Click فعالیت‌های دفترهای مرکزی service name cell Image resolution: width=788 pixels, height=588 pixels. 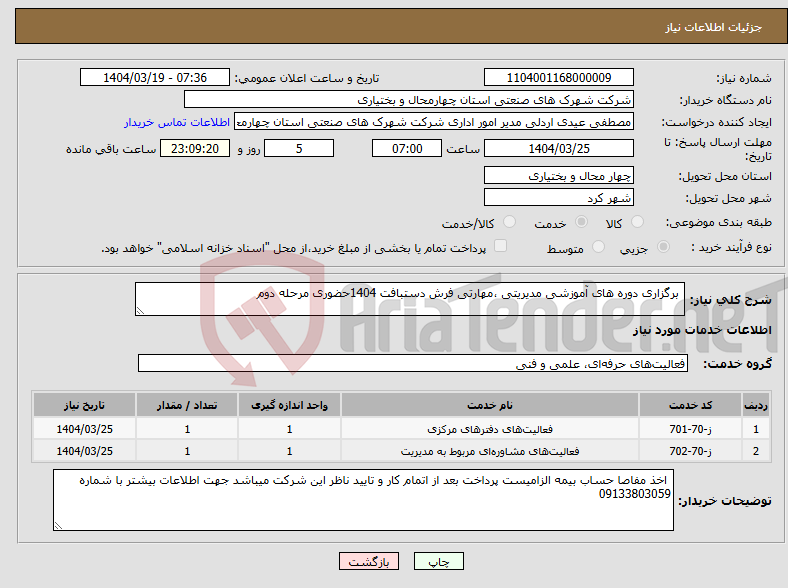[490, 429]
